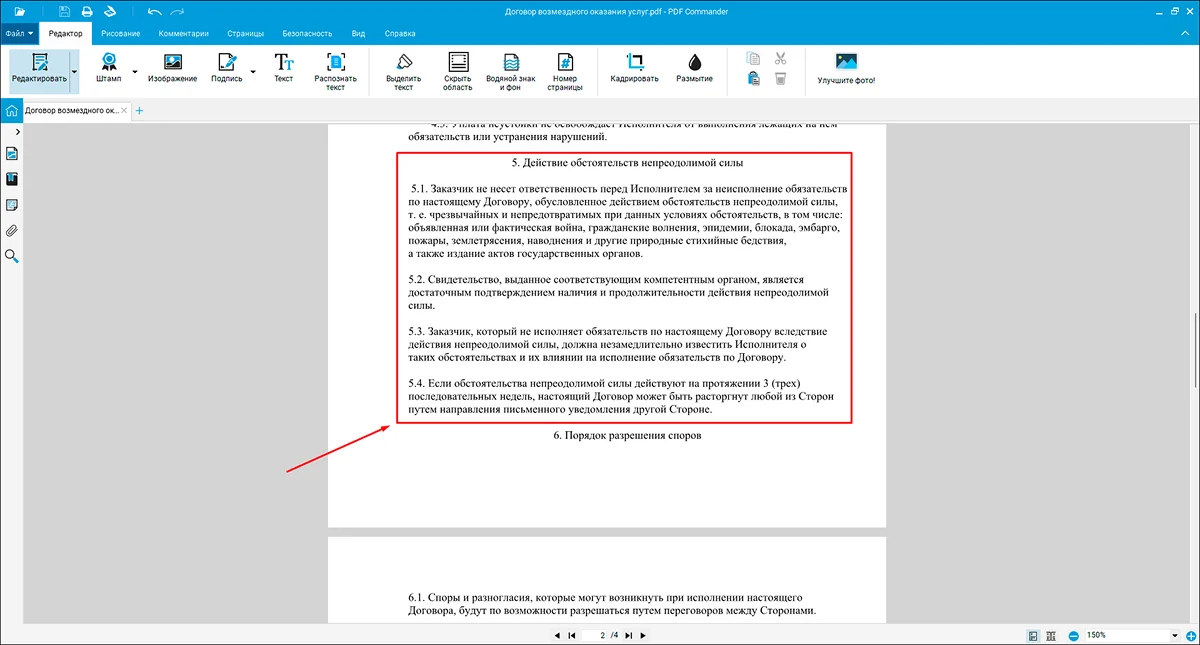
Task: Expand the Редактировать dropdown arrow
Action: (x=74, y=71)
